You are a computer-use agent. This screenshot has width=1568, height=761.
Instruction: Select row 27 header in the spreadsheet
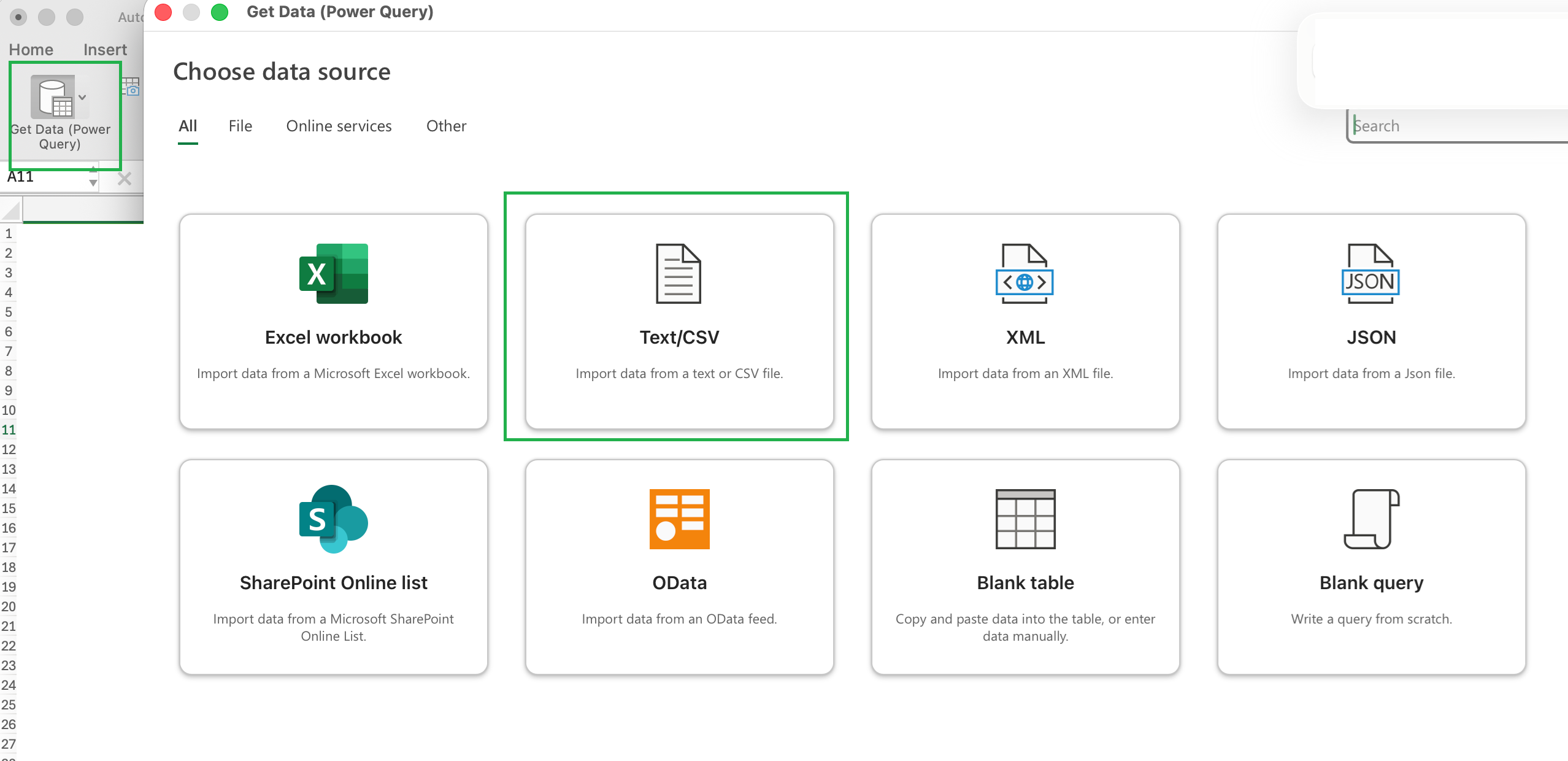click(9, 744)
